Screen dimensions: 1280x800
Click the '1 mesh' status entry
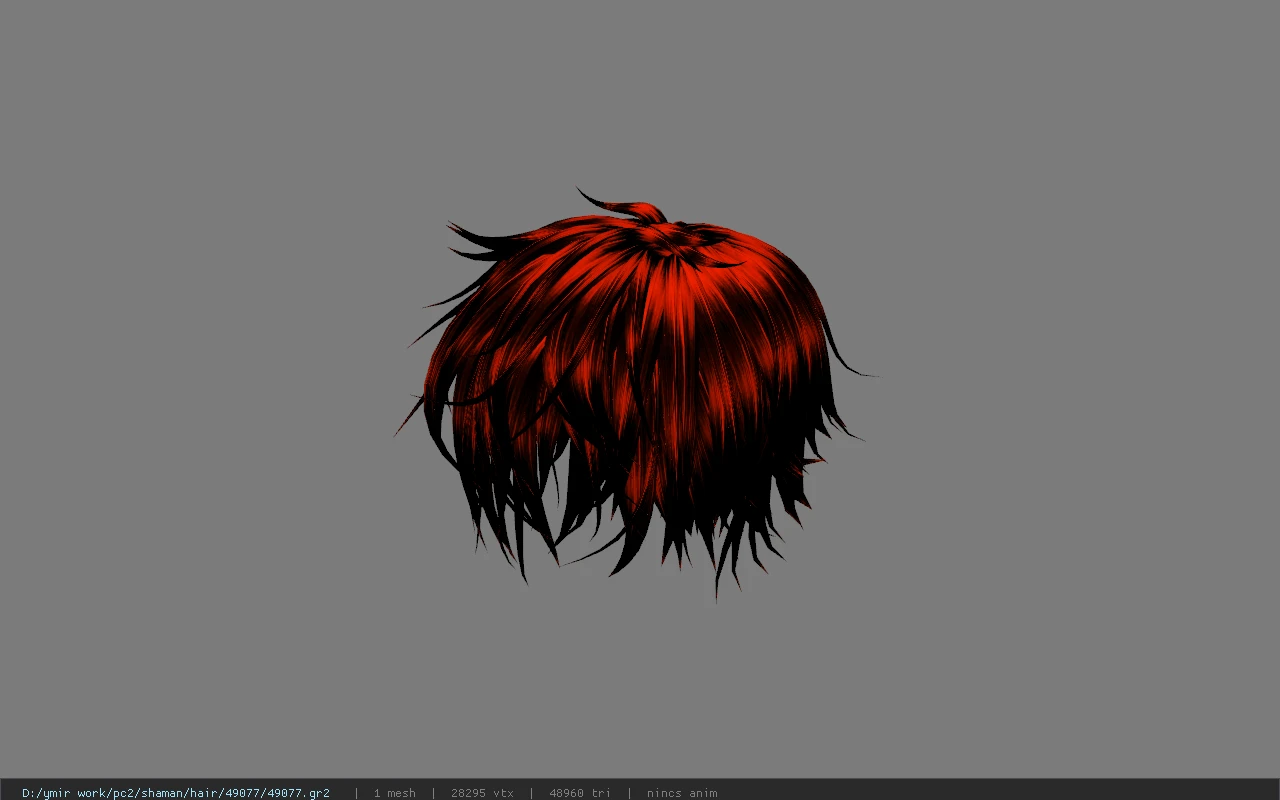(394, 793)
